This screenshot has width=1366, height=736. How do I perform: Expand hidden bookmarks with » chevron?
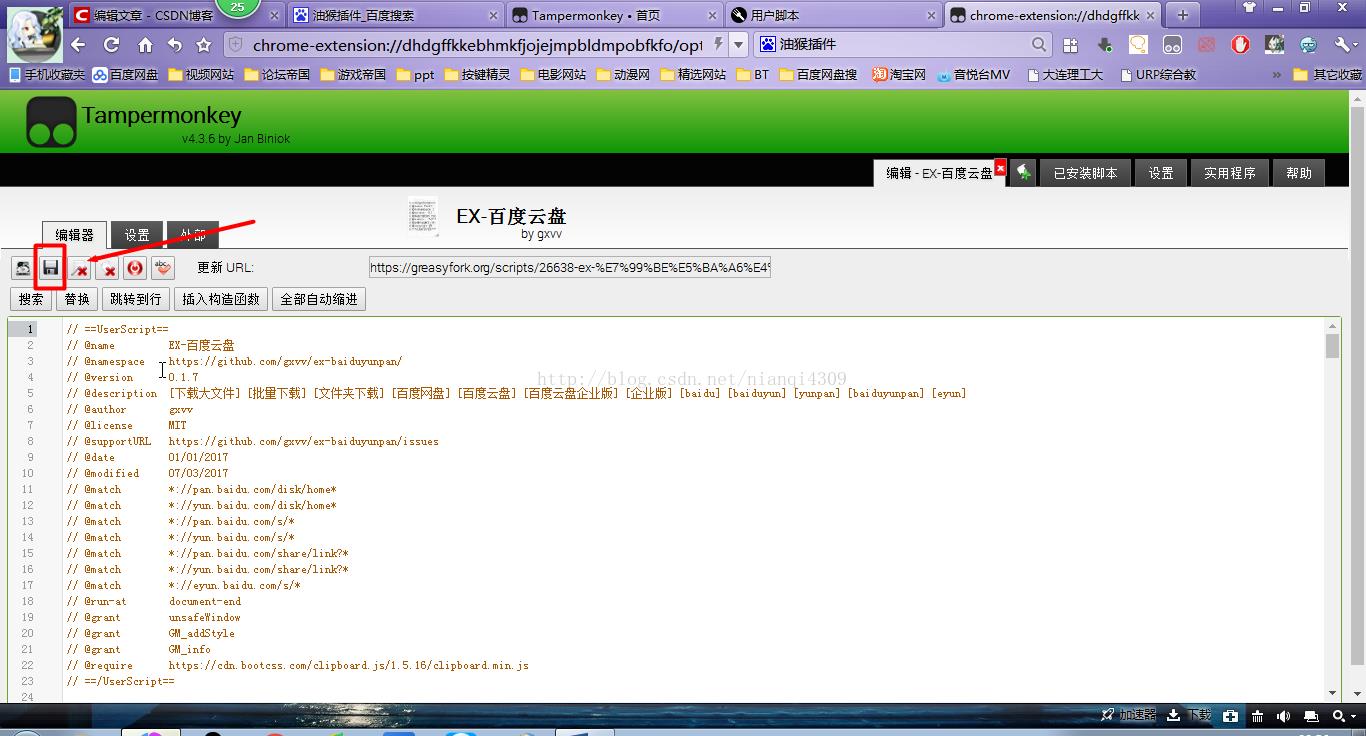click(1277, 75)
